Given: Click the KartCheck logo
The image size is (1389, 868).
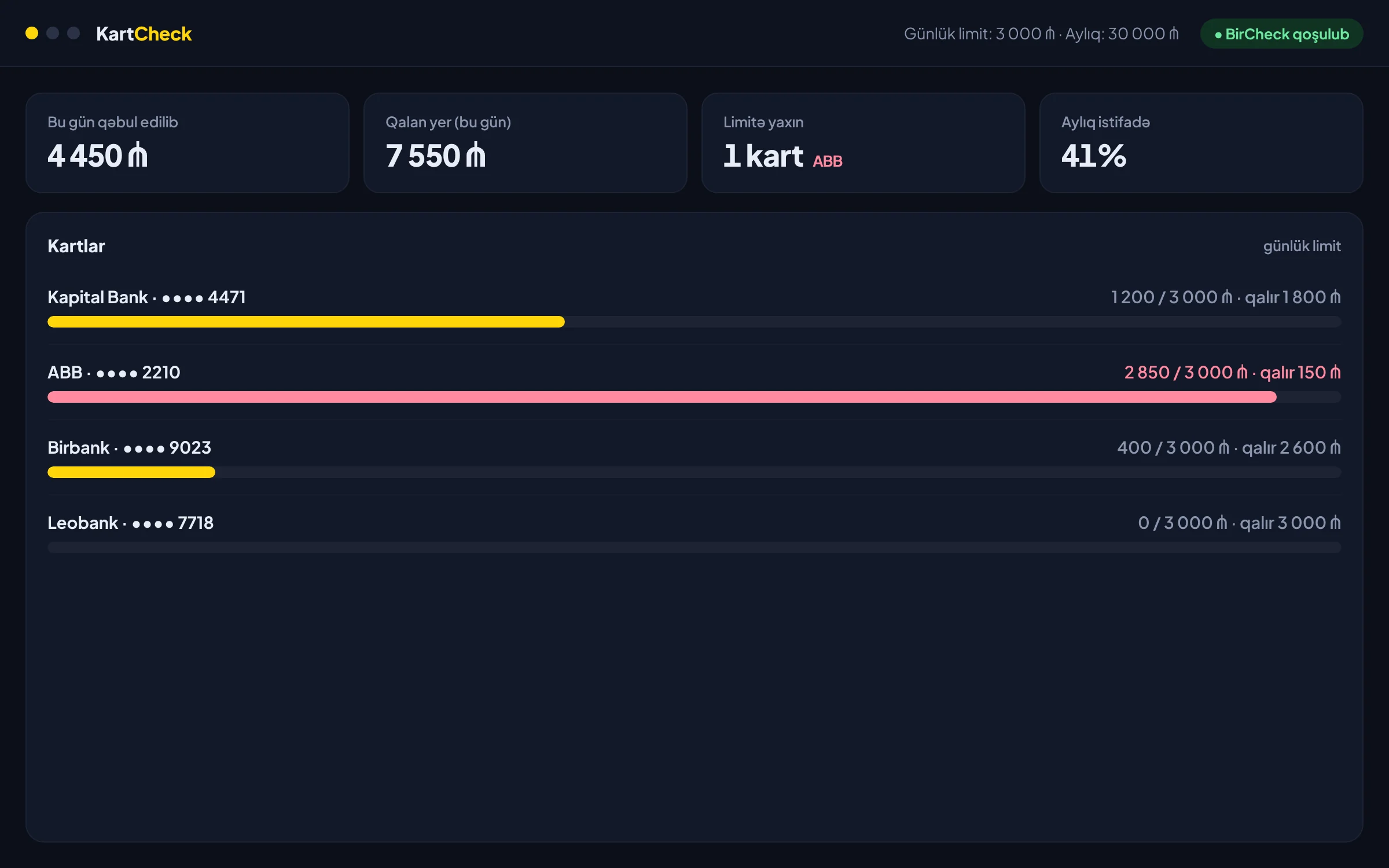Looking at the screenshot, I should (x=144, y=34).
